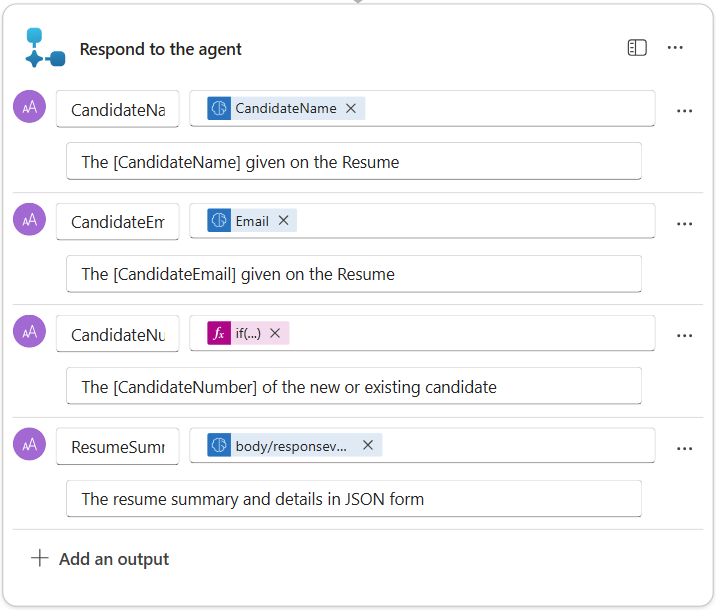716x610 pixels.
Task: Click the text type icon beside CandidateName
Action: coord(30,107)
